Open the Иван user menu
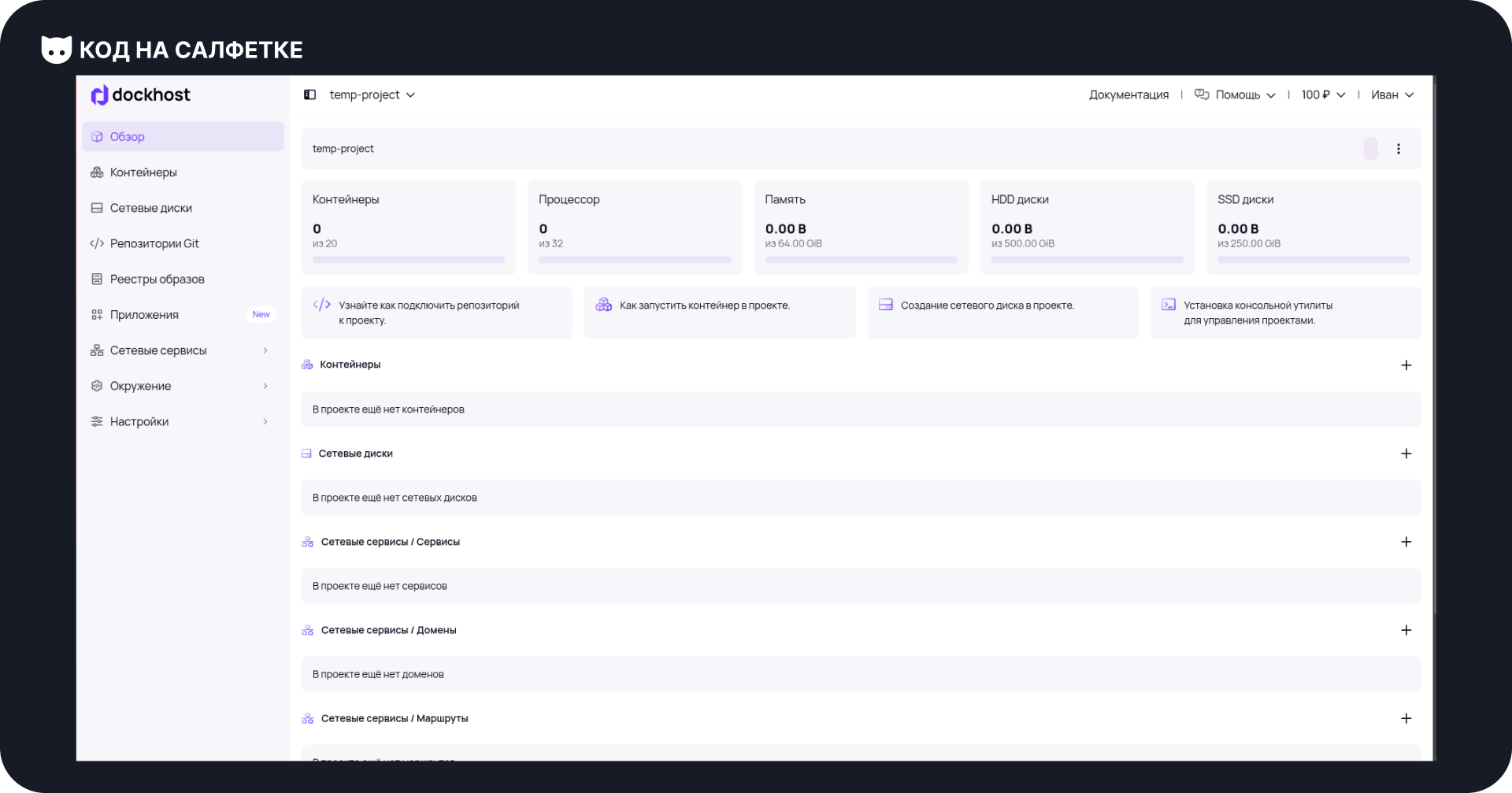Viewport: 1512px width, 793px height. (x=1392, y=94)
